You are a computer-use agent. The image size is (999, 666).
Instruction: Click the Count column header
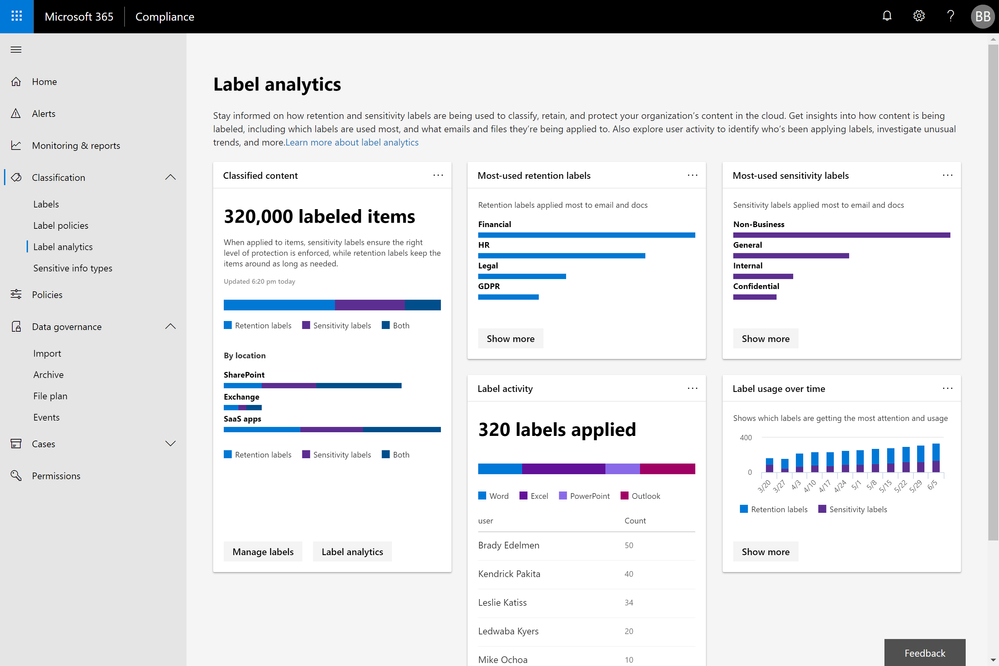(x=635, y=521)
